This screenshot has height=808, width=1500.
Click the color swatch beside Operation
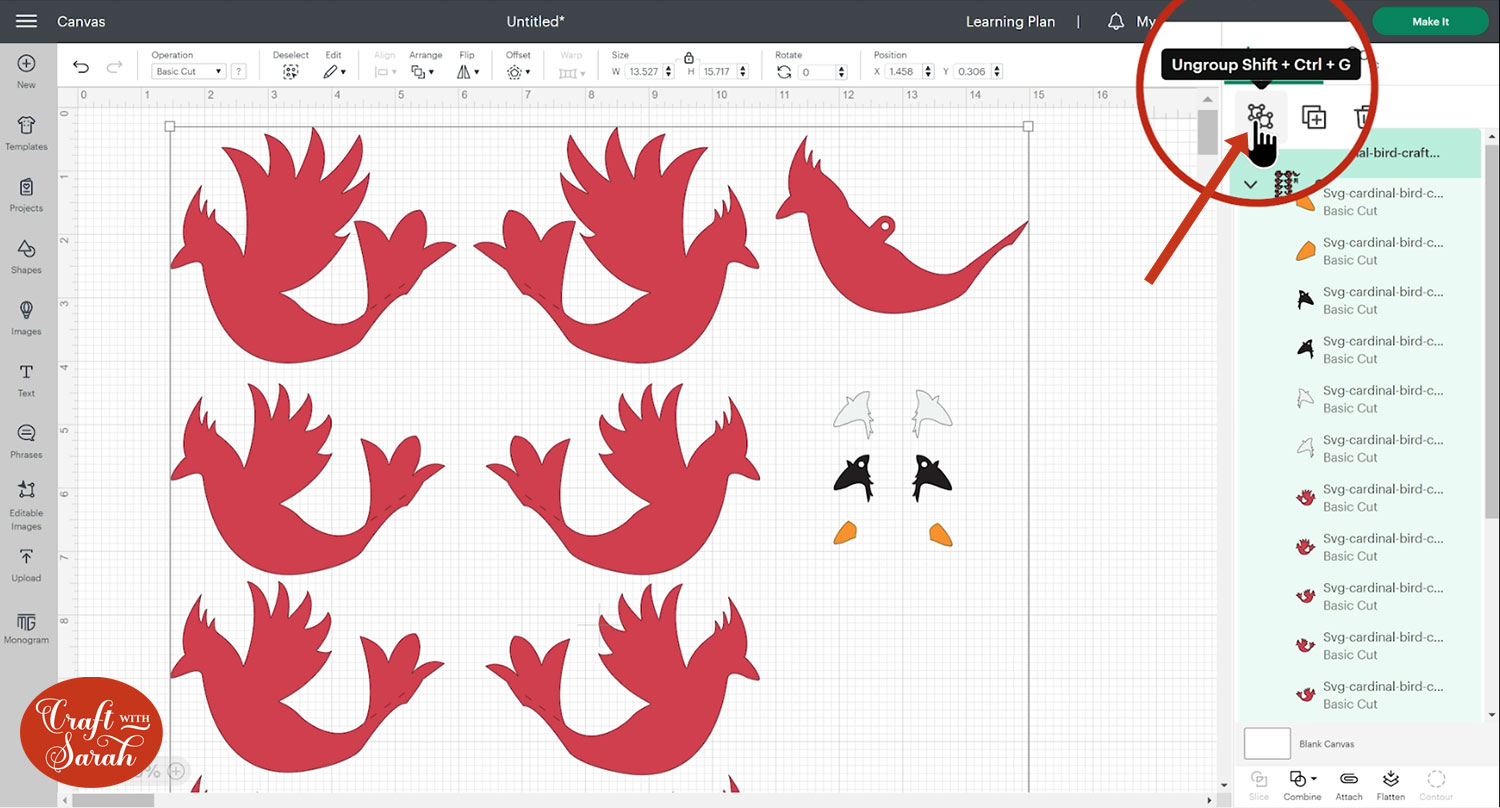[239, 72]
